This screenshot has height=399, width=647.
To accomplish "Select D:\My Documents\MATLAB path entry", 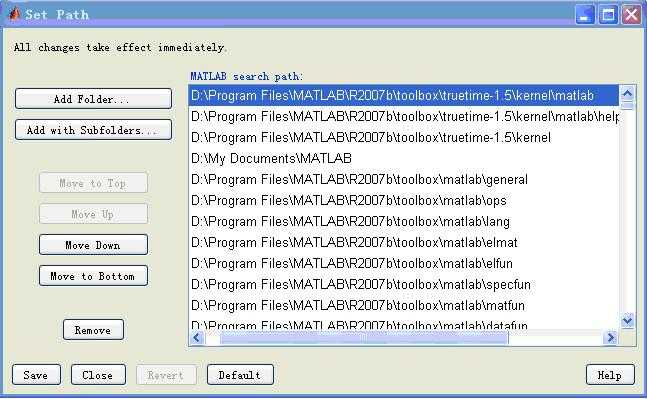I will pyautogui.click(x=404, y=158).
